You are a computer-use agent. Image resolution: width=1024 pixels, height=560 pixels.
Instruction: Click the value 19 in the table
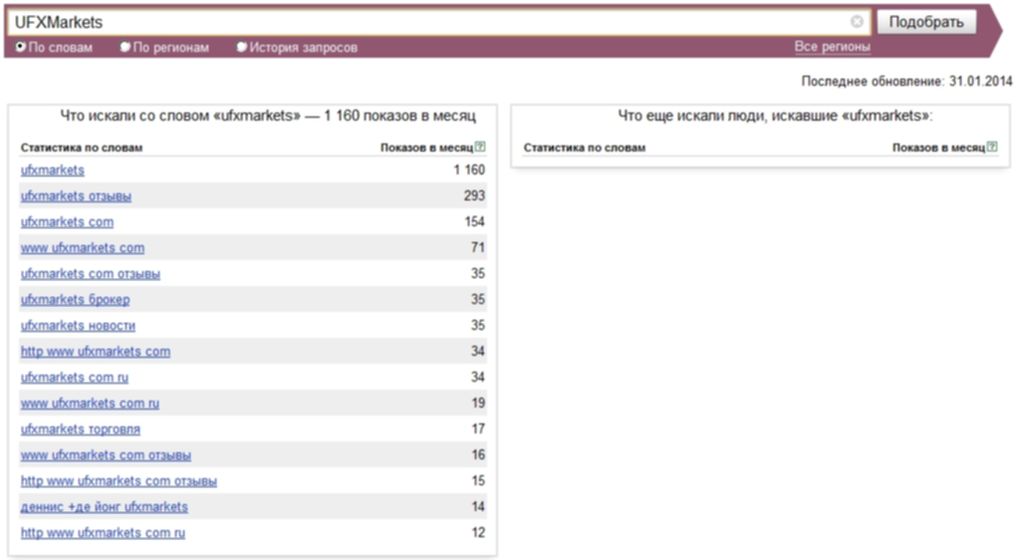[478, 403]
